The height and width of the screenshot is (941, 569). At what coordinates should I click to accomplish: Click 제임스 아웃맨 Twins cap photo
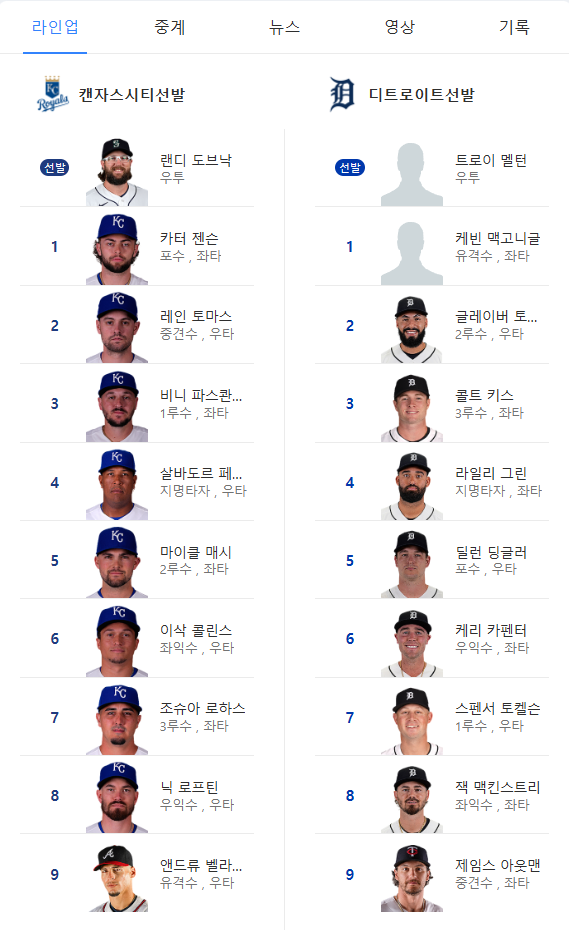point(412,877)
